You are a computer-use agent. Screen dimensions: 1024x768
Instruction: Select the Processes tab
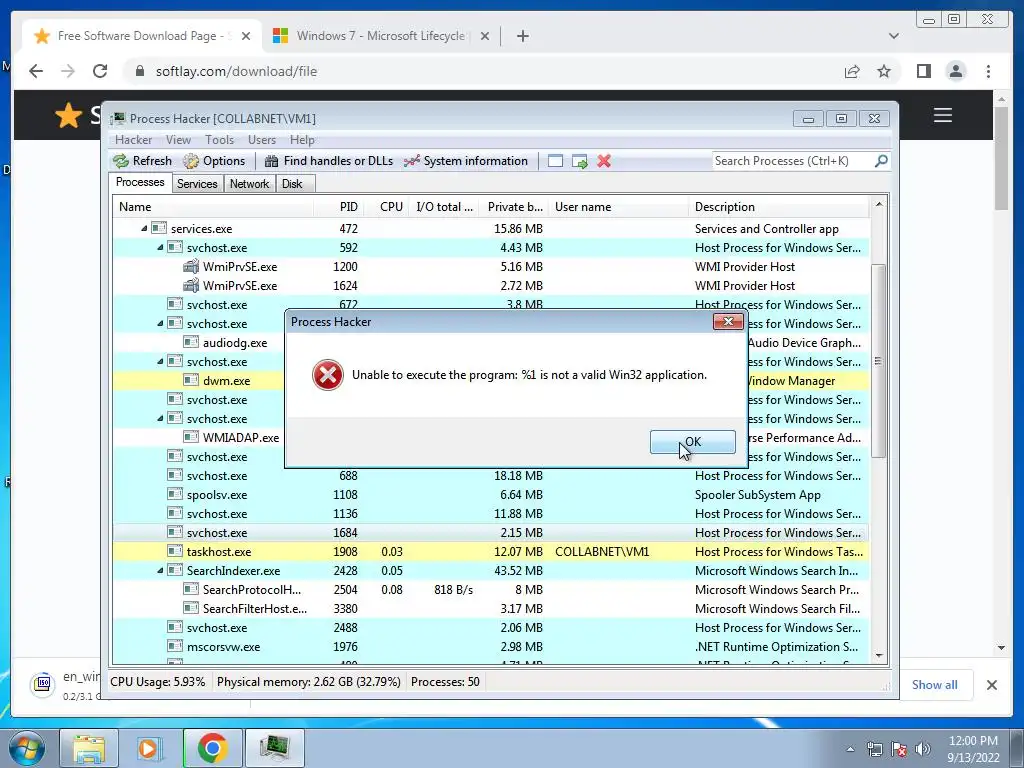[x=140, y=182]
